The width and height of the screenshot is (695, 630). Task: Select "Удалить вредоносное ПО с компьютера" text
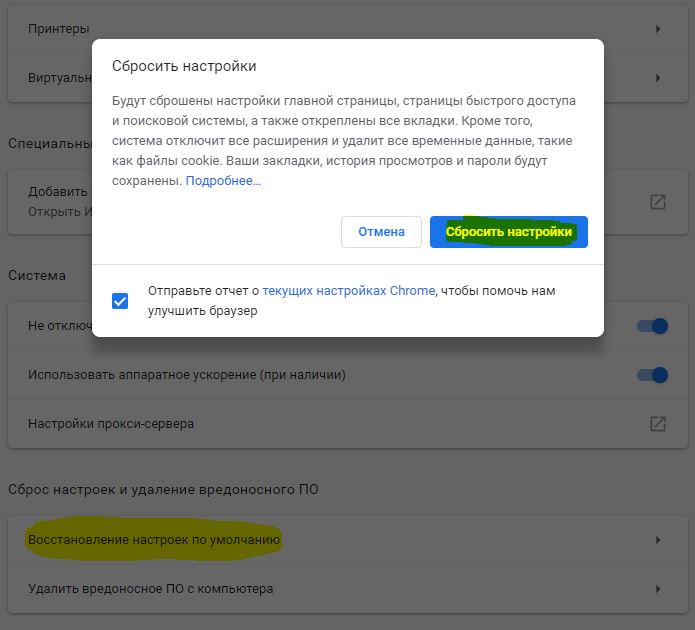[151, 589]
